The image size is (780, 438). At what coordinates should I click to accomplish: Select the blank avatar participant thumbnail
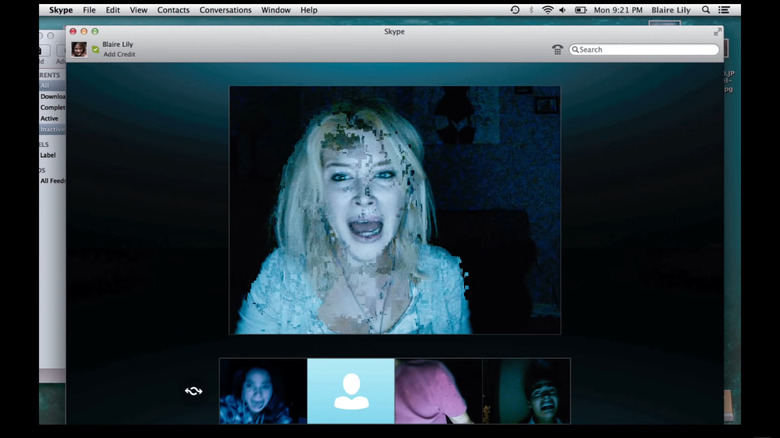pos(351,391)
